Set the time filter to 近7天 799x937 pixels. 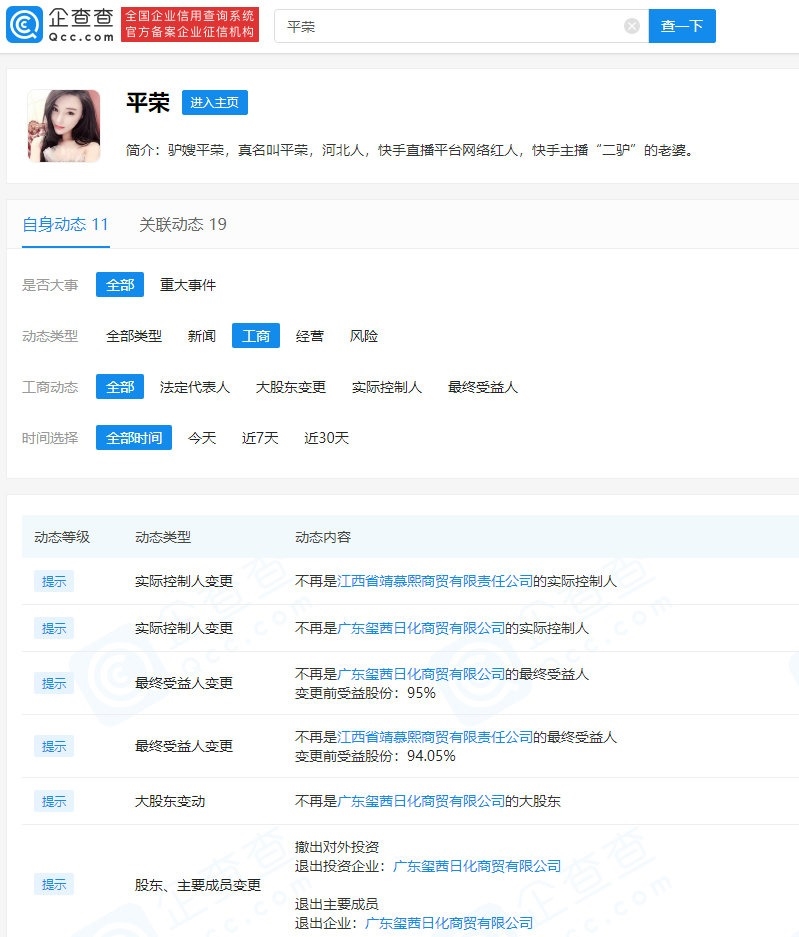coord(260,438)
